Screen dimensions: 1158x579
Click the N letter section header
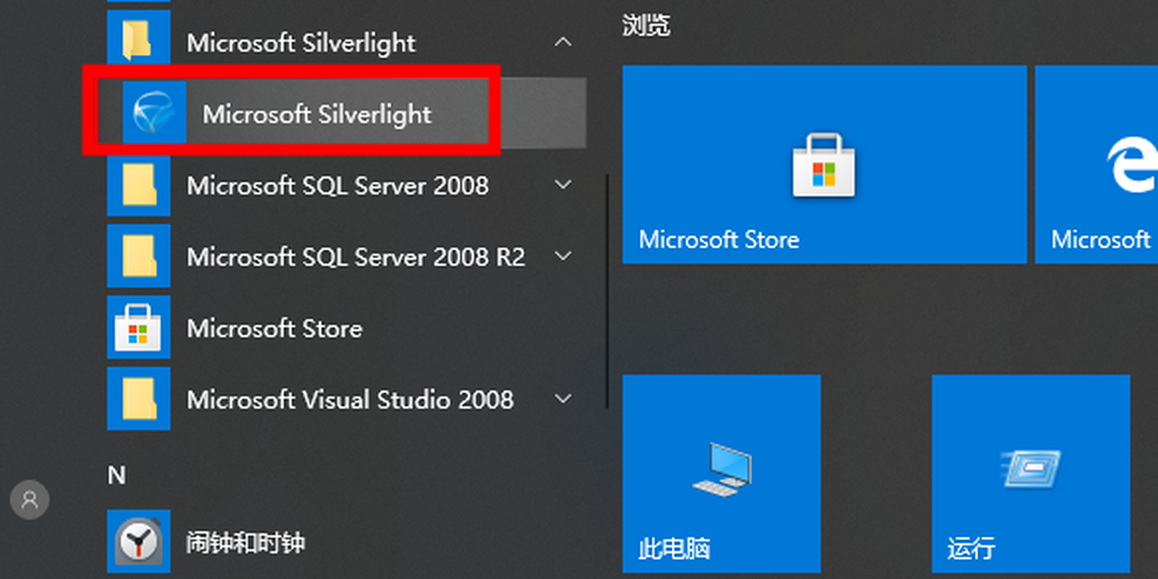point(117,475)
